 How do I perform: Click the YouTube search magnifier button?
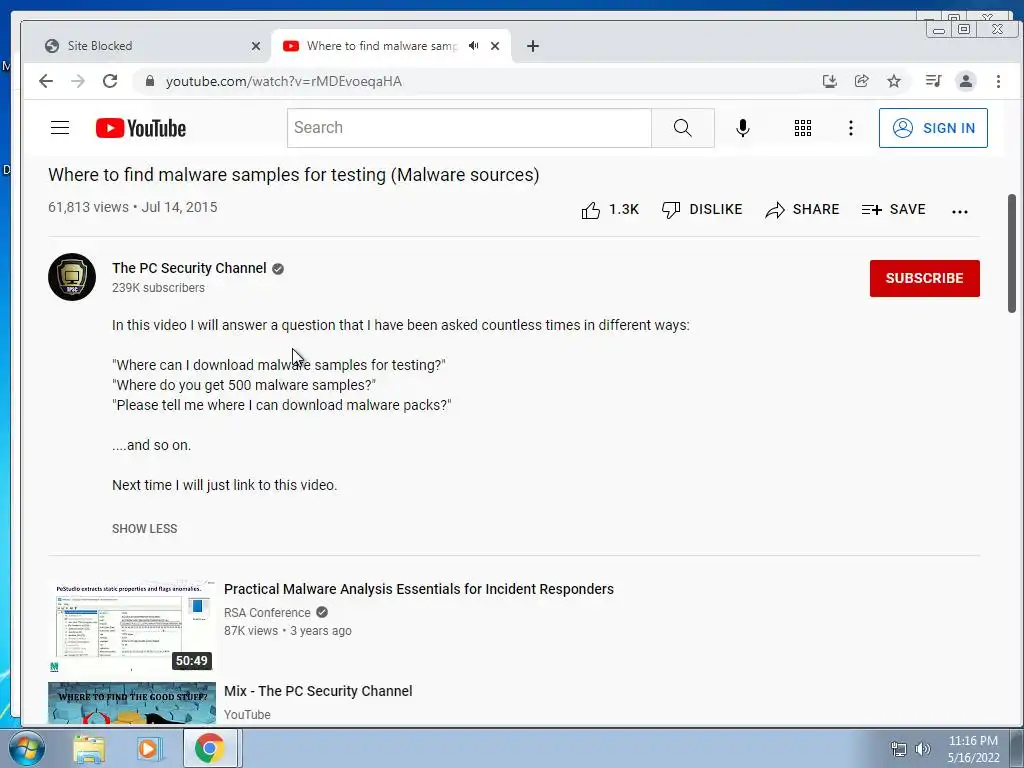tap(682, 128)
